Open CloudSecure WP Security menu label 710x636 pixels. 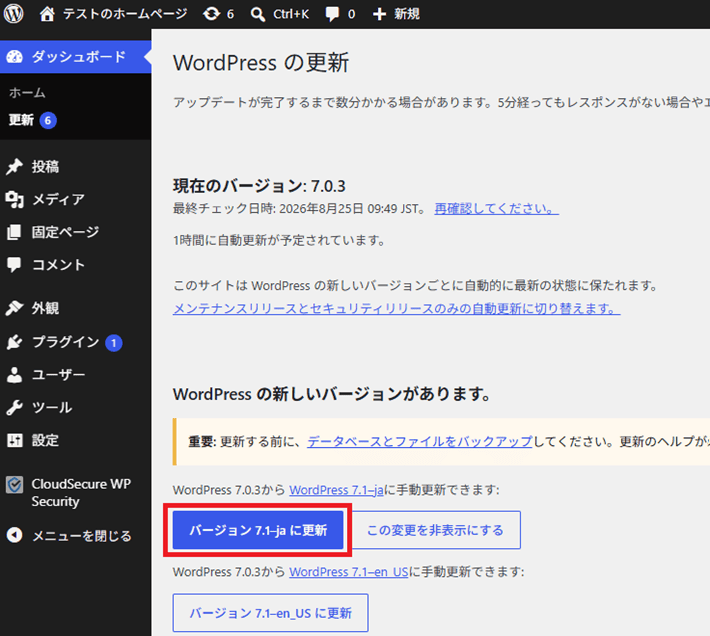(x=81, y=493)
